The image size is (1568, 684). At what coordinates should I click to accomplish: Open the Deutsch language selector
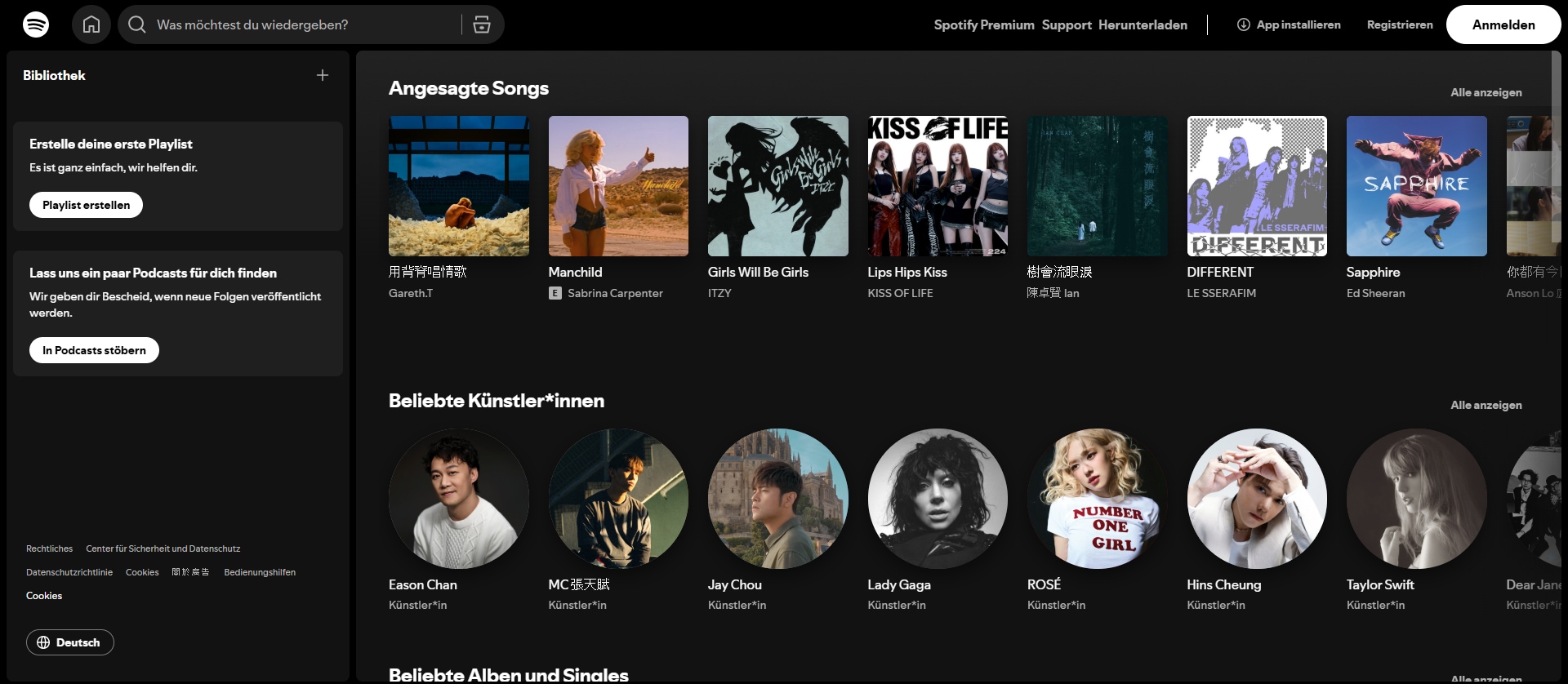click(70, 642)
